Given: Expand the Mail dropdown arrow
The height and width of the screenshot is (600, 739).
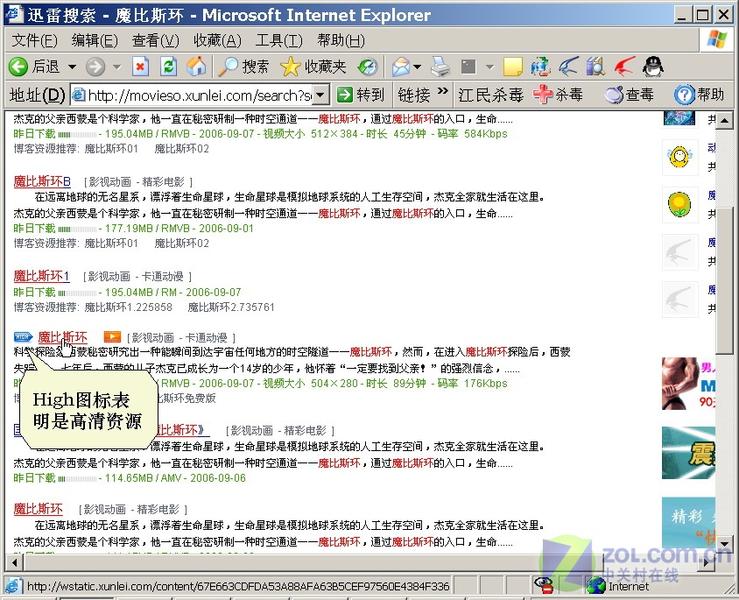Looking at the screenshot, I should point(417,67).
